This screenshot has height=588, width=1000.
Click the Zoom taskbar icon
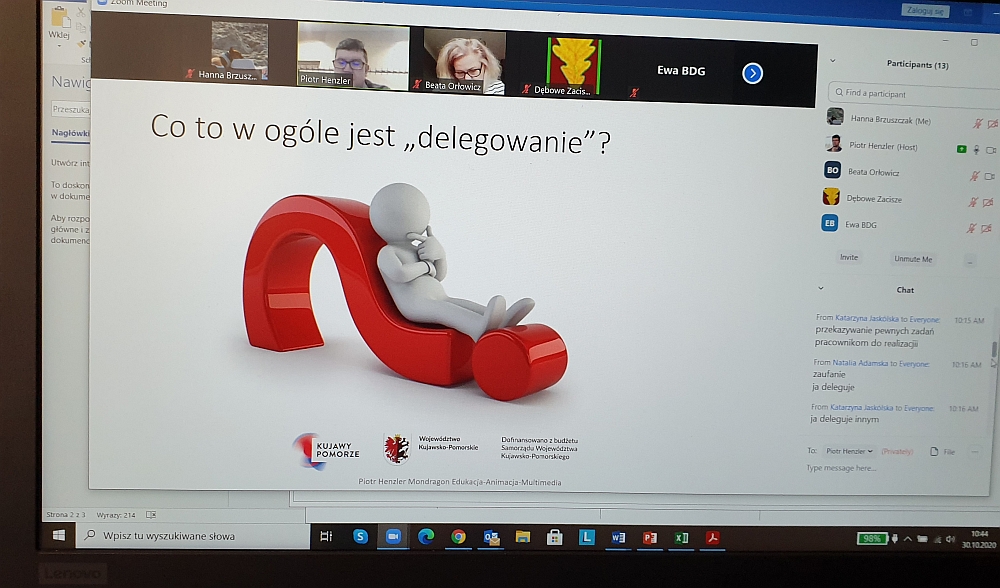pyautogui.click(x=393, y=537)
